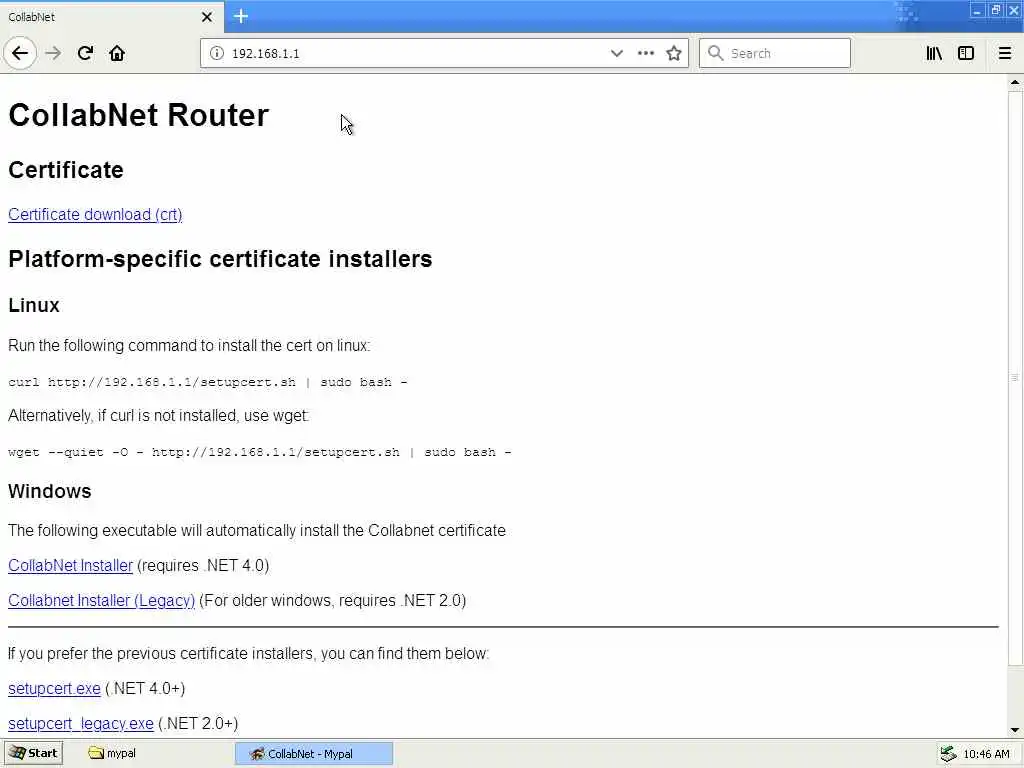Expand the address bar history dropdown
Screen dimensions: 1024x768
[x=616, y=53]
